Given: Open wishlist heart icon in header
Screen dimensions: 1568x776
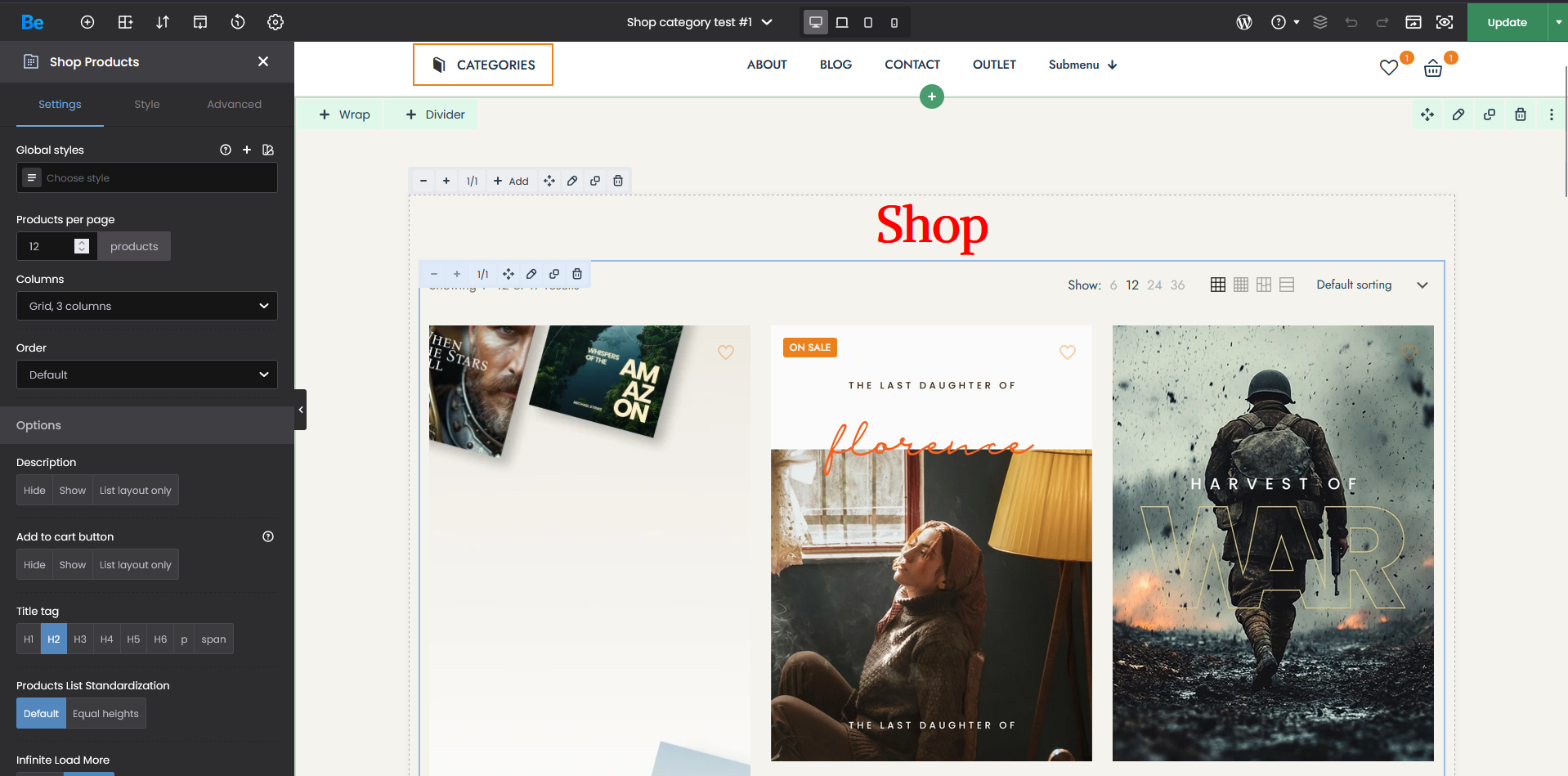Looking at the screenshot, I should 1389,68.
